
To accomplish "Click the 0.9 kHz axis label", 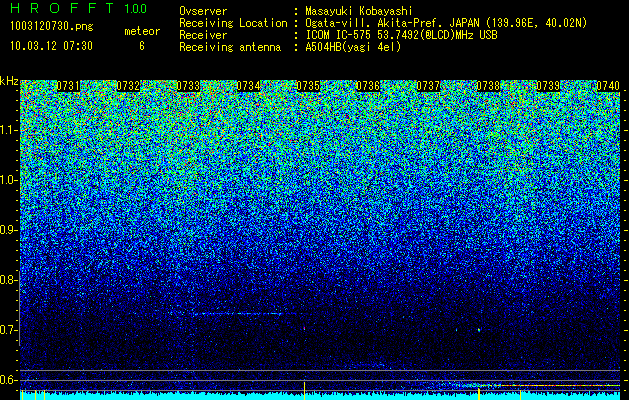I will [9, 230].
